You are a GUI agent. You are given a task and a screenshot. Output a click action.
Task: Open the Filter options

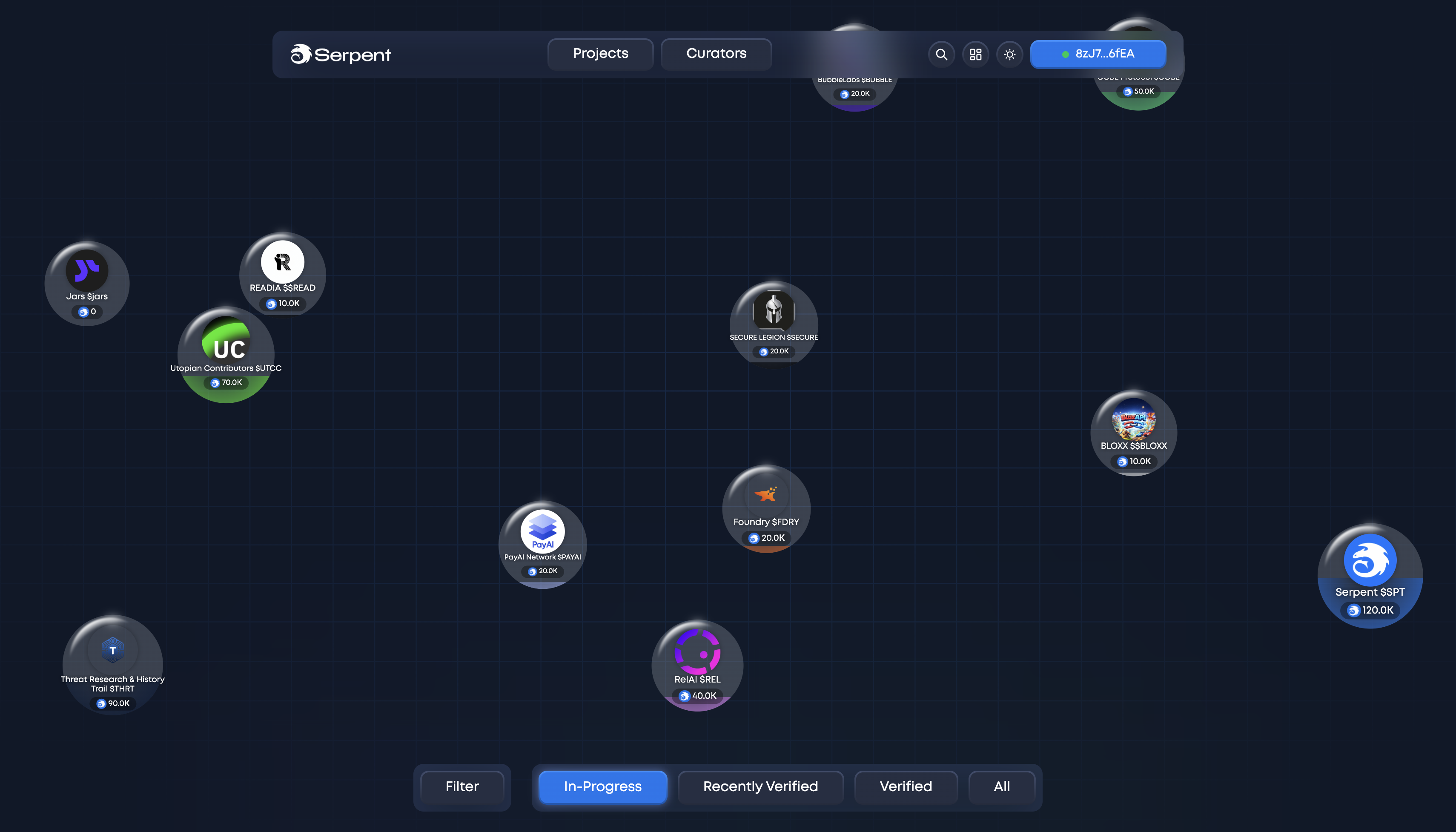(462, 787)
